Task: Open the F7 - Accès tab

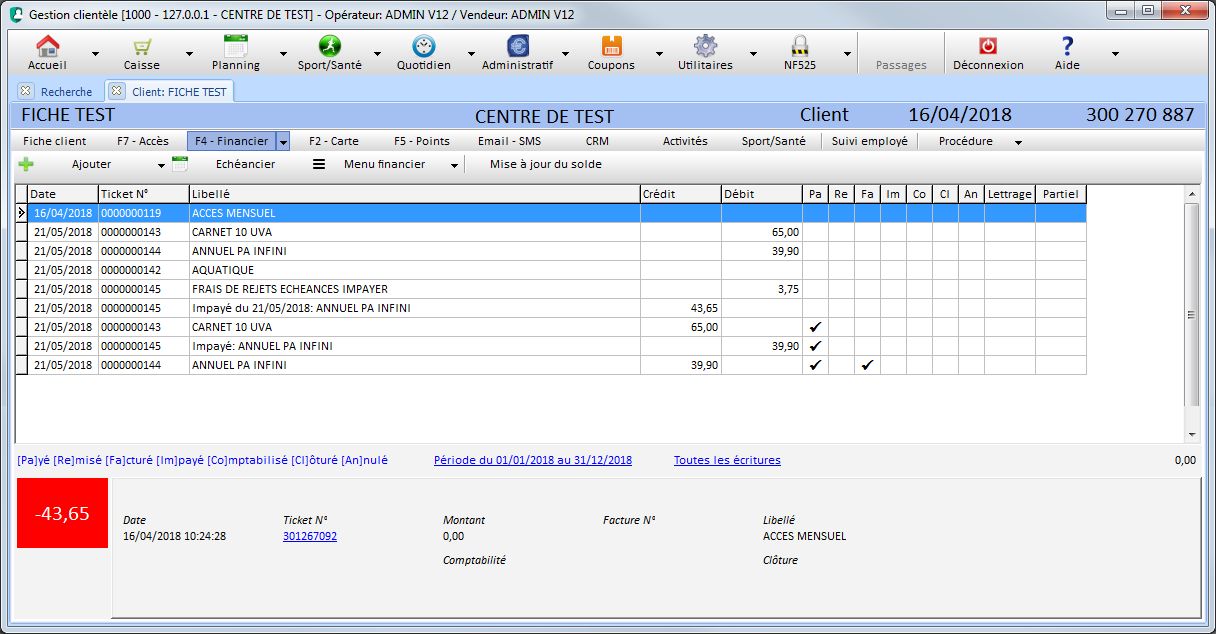Action: (143, 141)
